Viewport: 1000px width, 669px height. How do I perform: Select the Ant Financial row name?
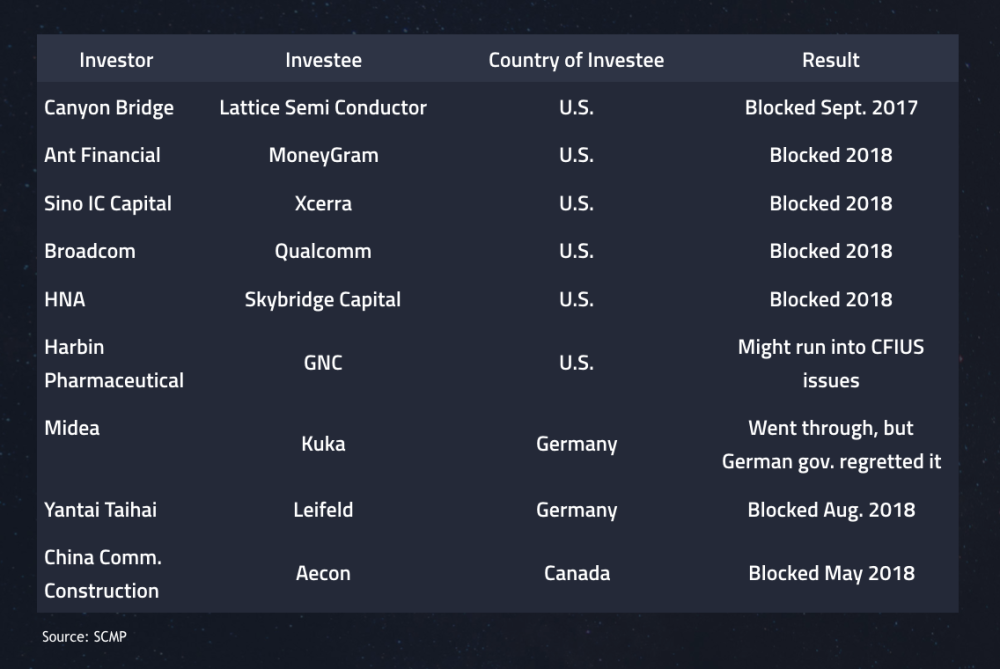click(103, 155)
